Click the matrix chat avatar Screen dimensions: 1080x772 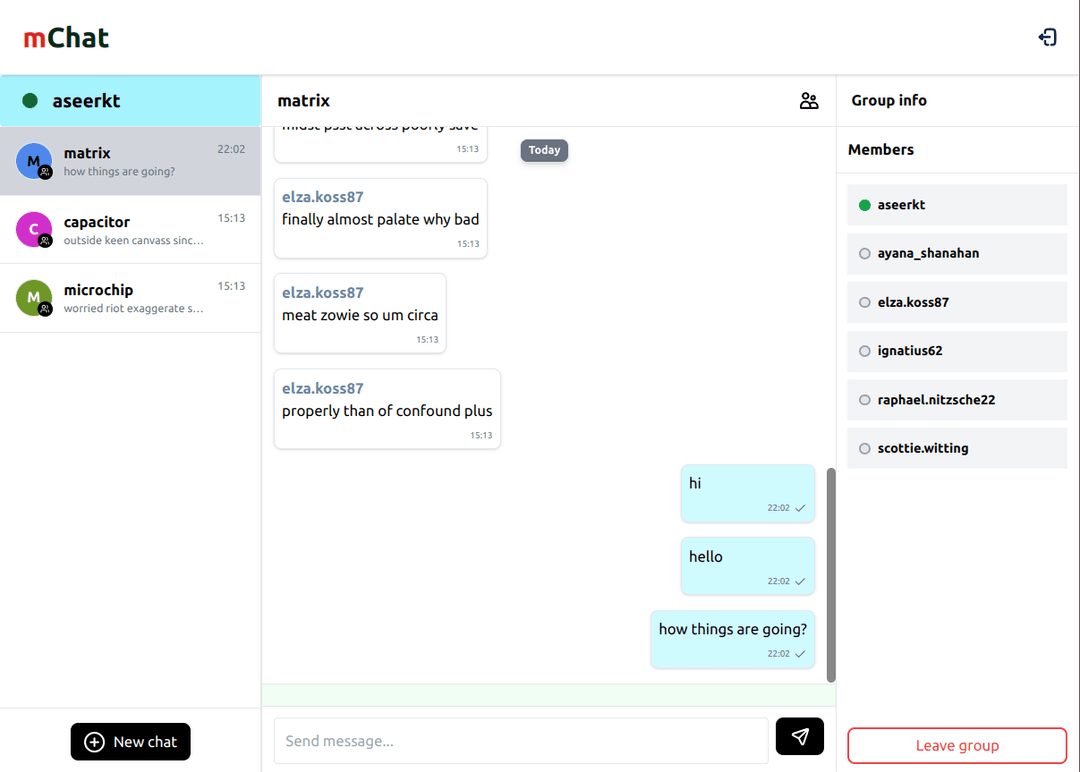point(34,161)
